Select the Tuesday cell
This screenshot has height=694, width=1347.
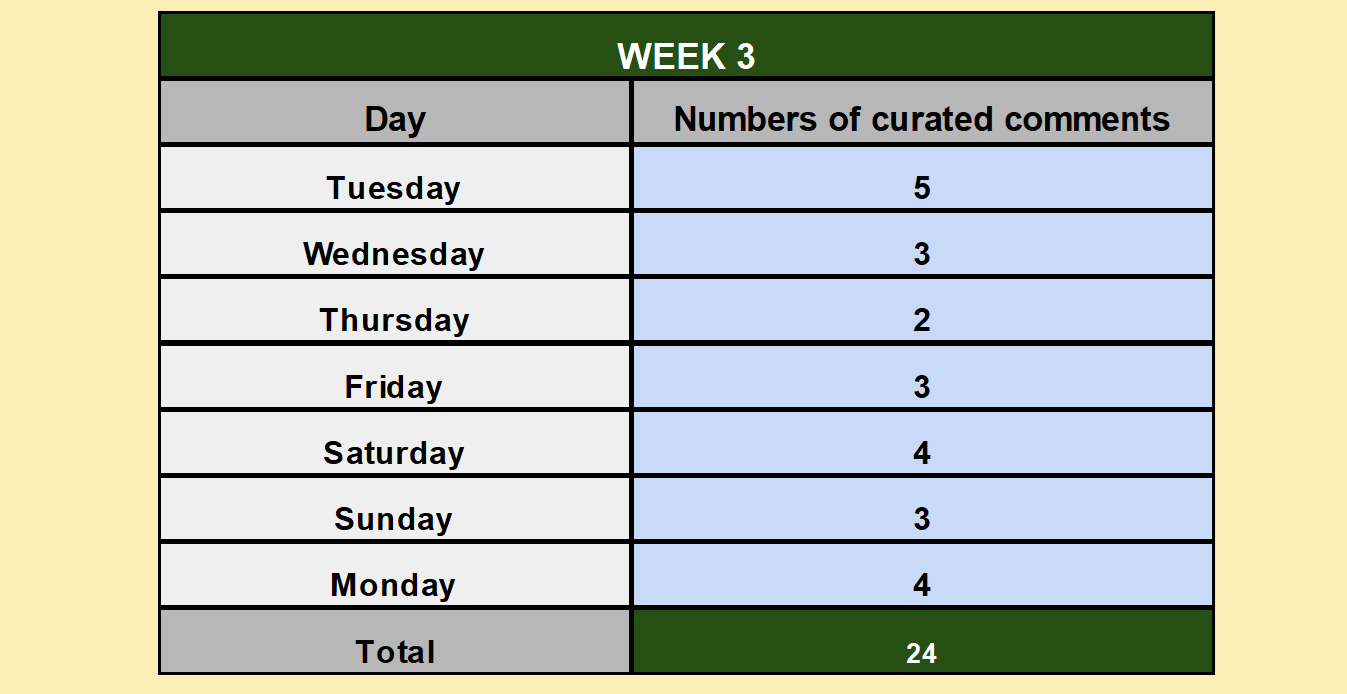click(395, 178)
